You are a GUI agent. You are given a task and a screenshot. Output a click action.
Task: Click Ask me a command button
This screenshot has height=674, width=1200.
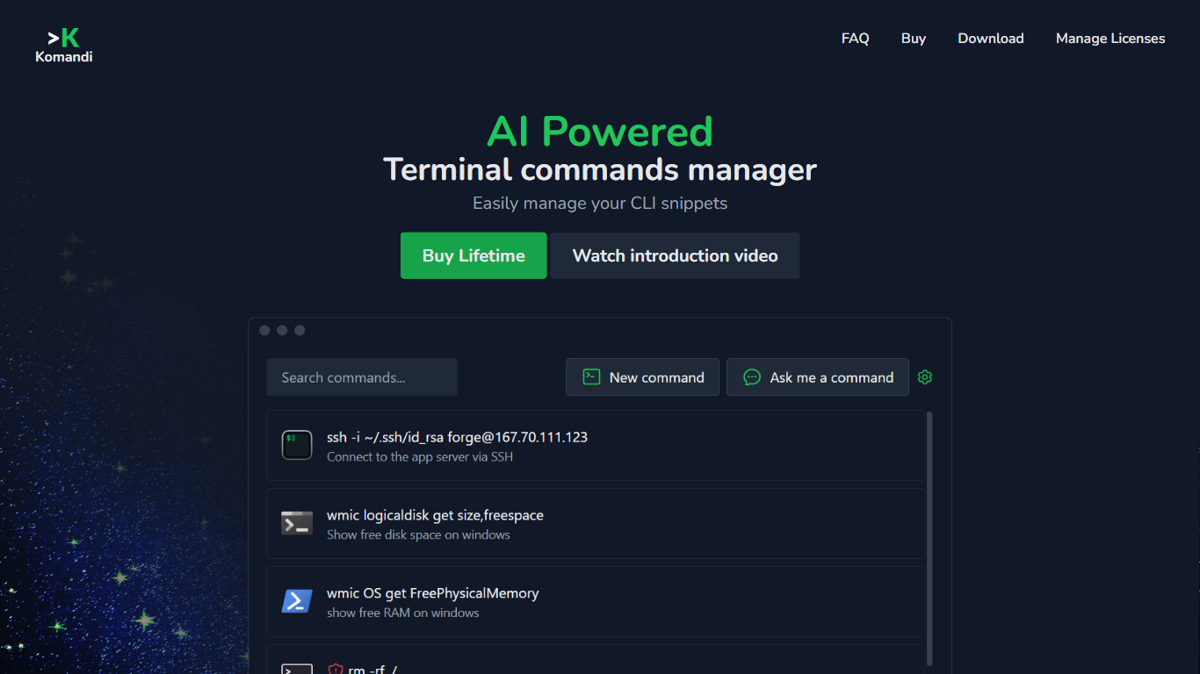click(x=817, y=377)
